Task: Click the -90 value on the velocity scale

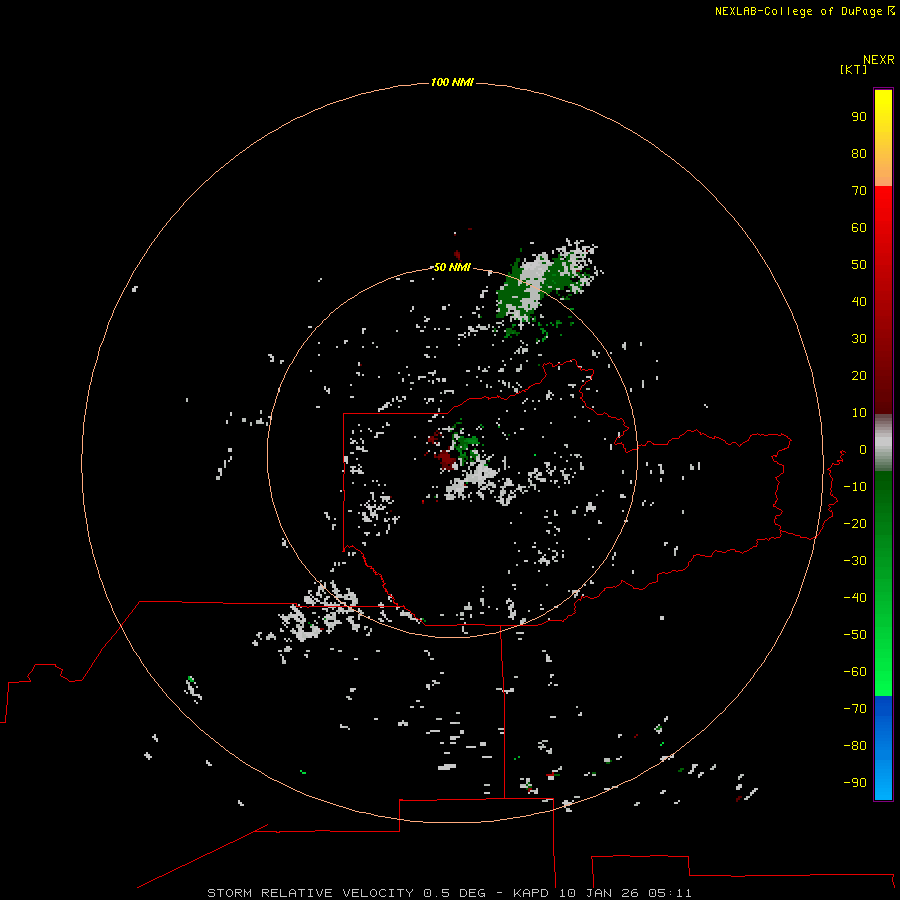Action: pyautogui.click(x=855, y=783)
